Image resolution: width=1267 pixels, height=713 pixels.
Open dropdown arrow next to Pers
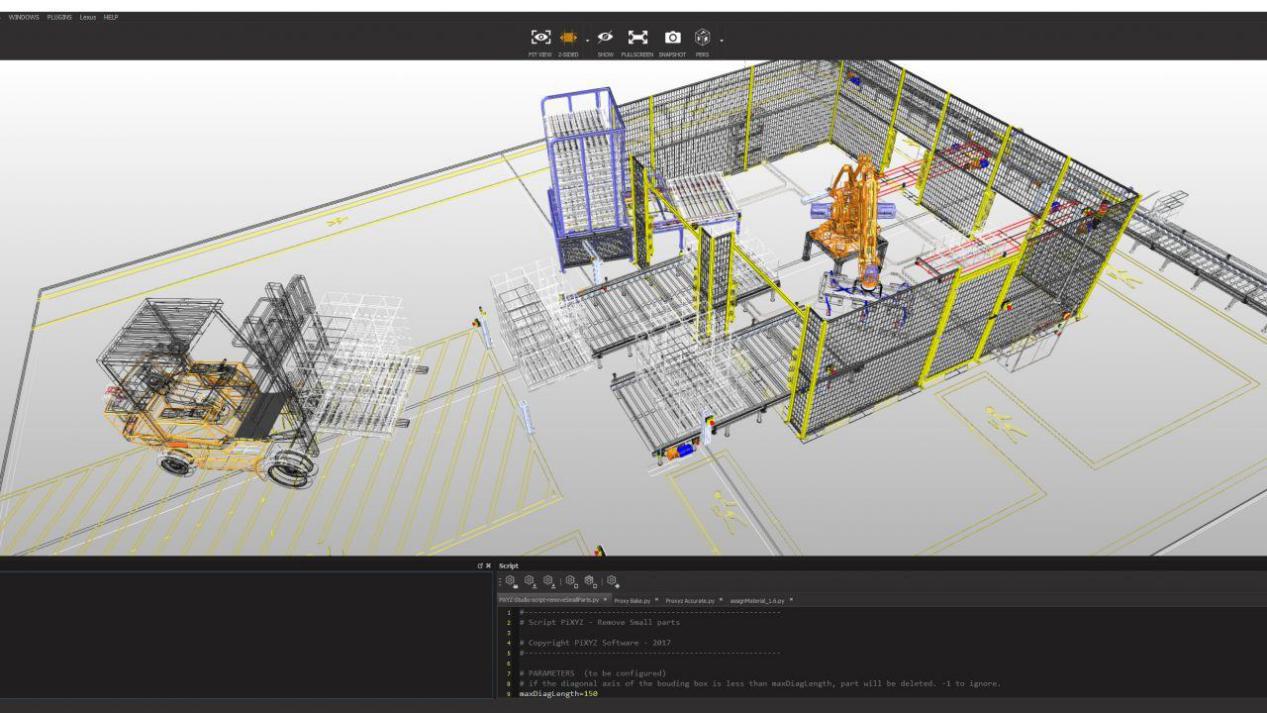pyautogui.click(x=720, y=41)
